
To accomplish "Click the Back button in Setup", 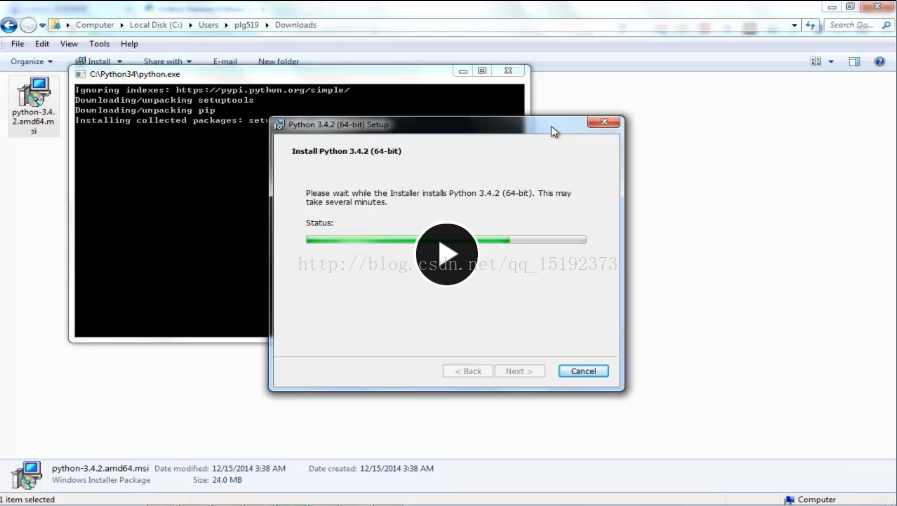I will (x=467, y=371).
